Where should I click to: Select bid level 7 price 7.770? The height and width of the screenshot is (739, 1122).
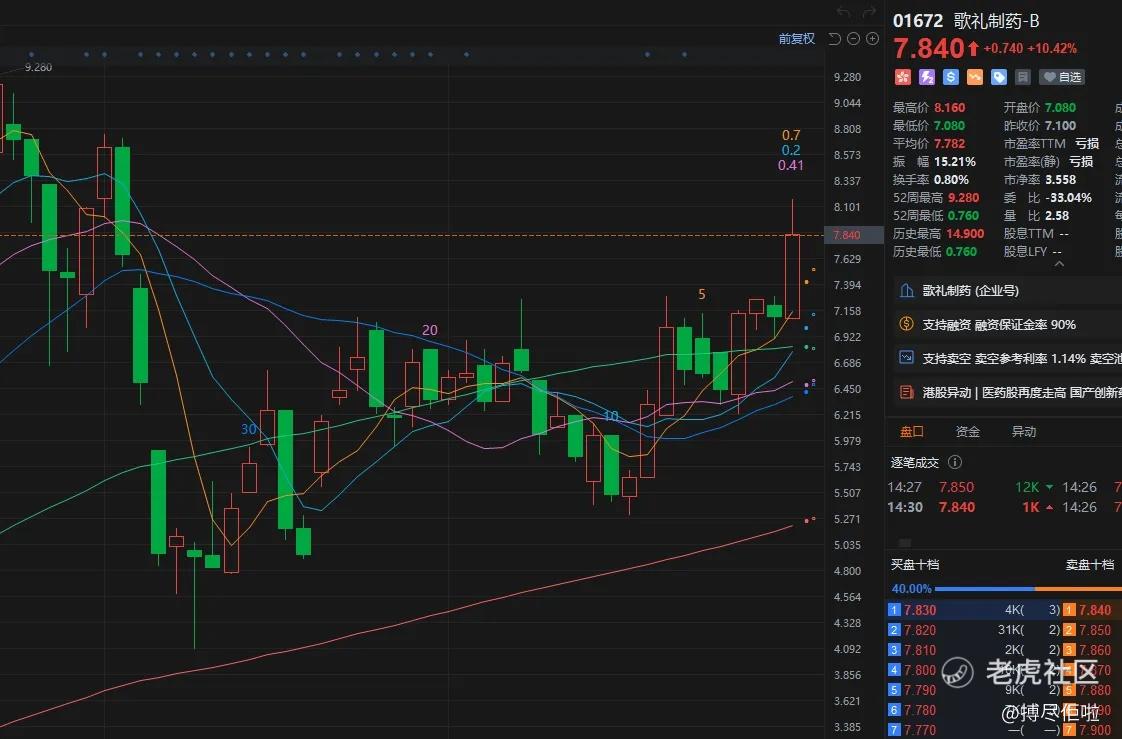click(x=919, y=730)
